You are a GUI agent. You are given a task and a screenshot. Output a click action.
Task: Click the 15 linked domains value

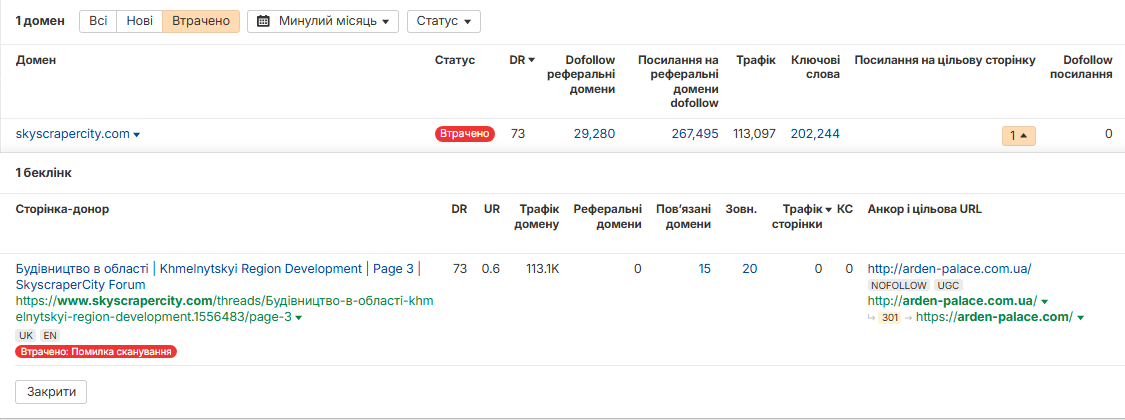pyautogui.click(x=705, y=269)
